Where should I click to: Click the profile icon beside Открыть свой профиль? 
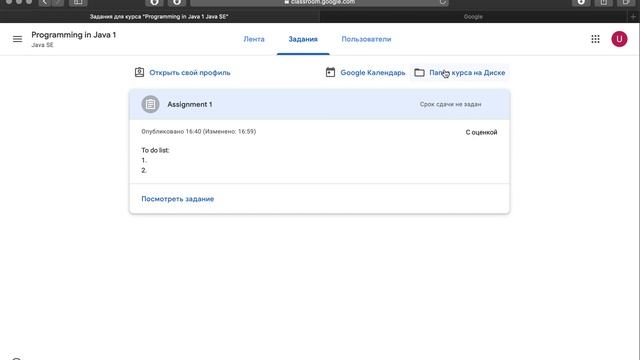140,72
